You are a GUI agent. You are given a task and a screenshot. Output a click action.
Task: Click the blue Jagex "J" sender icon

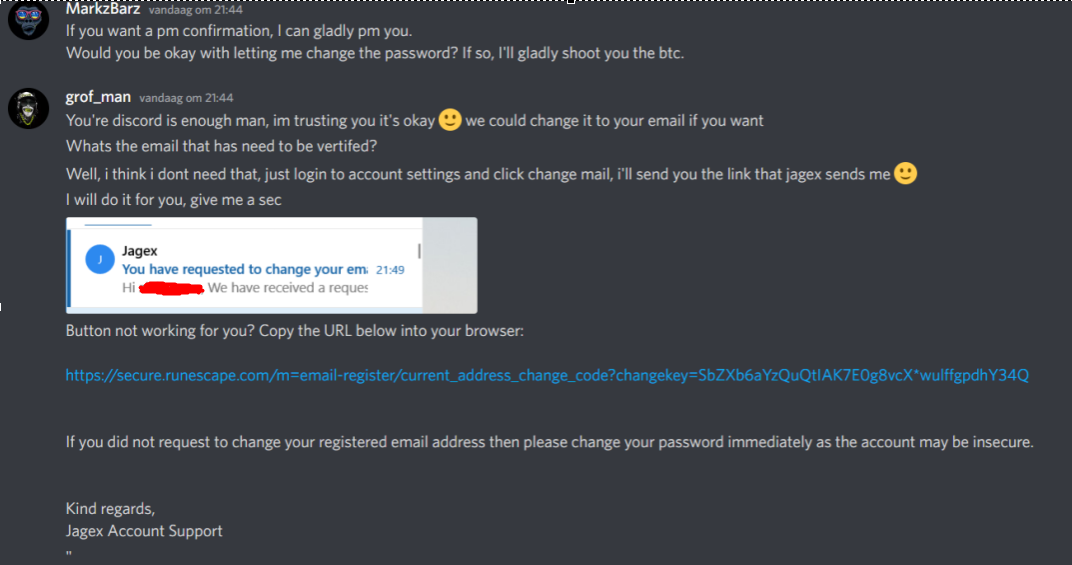(99, 261)
